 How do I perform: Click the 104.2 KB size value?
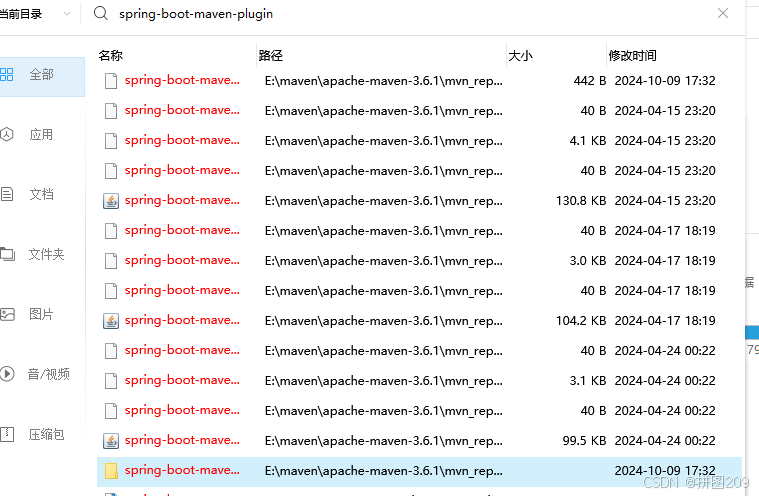[x=581, y=320]
